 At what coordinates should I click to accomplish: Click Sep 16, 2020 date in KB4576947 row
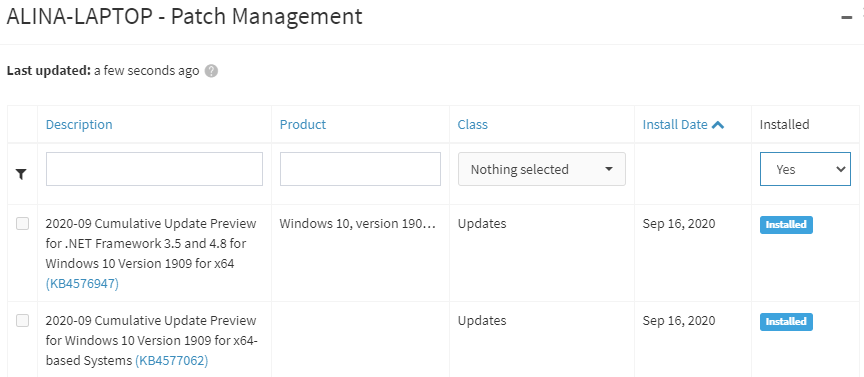(x=679, y=224)
